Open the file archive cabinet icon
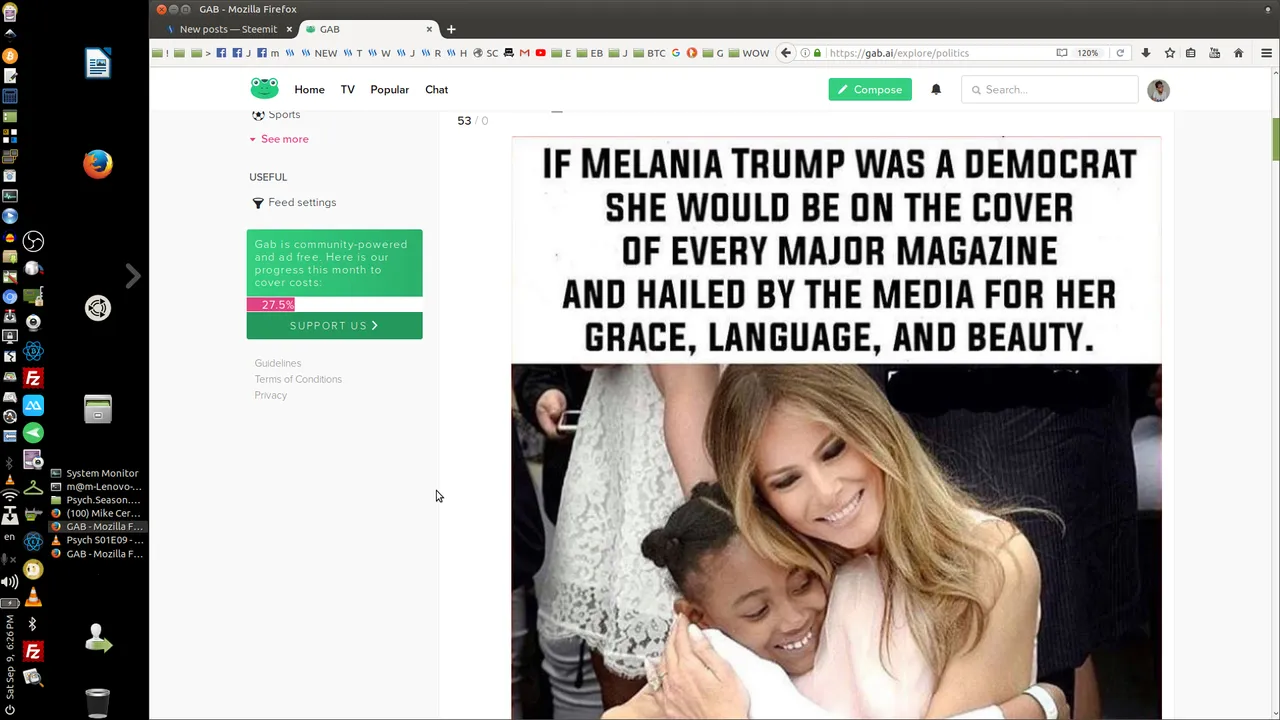The width and height of the screenshot is (1280, 720). tap(98, 409)
